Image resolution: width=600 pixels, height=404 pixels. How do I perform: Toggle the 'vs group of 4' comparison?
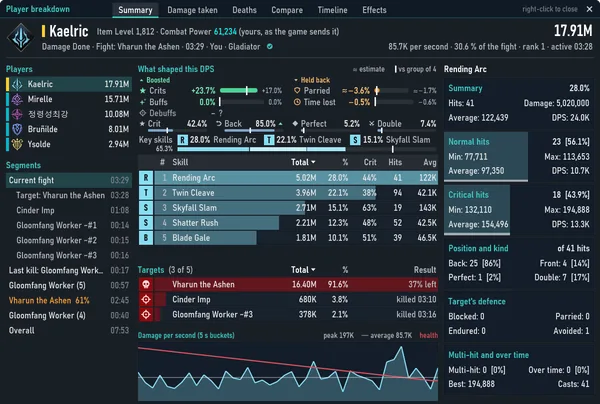pyautogui.click(x=416, y=69)
